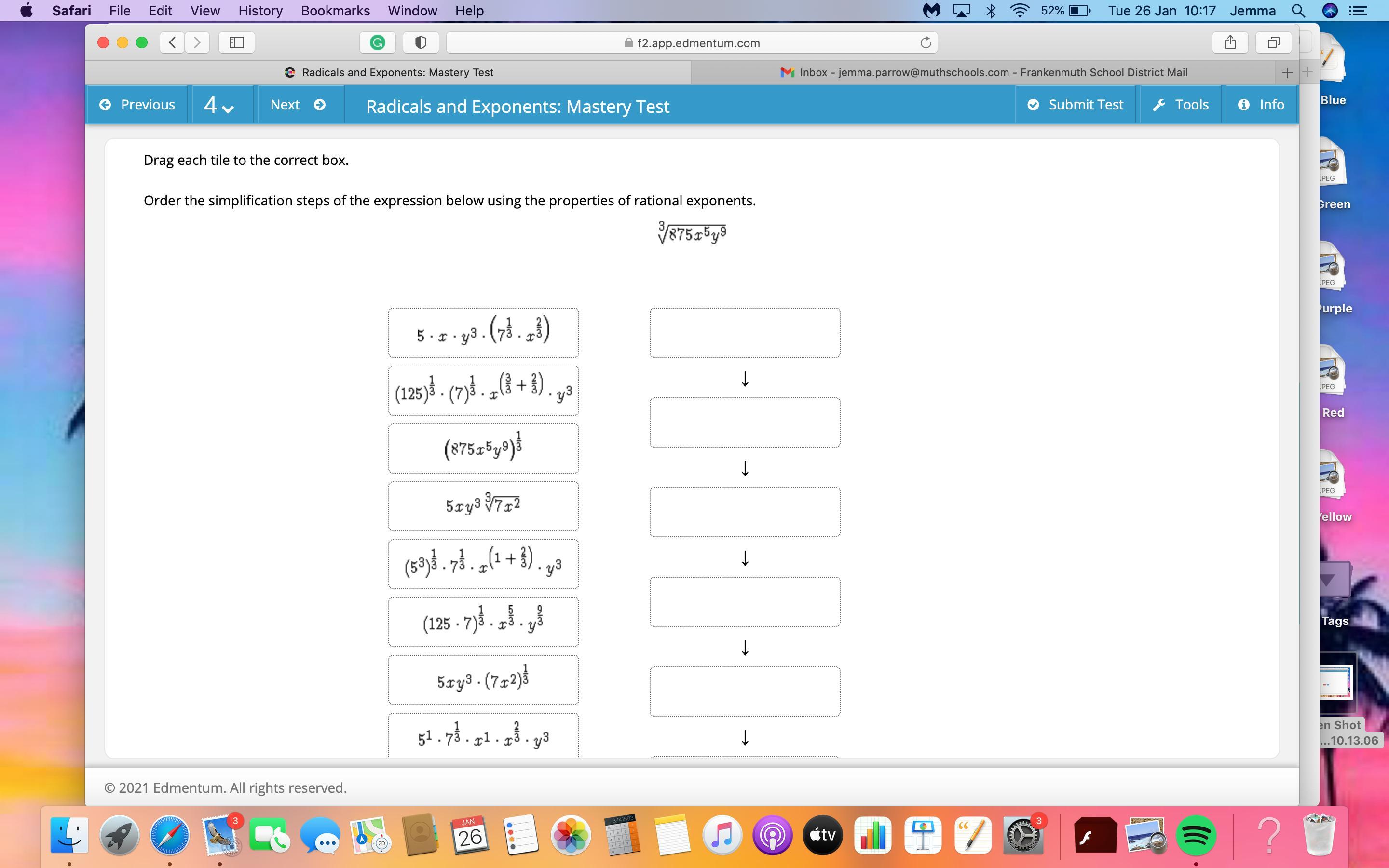Click the Grammarly extension icon

coord(377,42)
